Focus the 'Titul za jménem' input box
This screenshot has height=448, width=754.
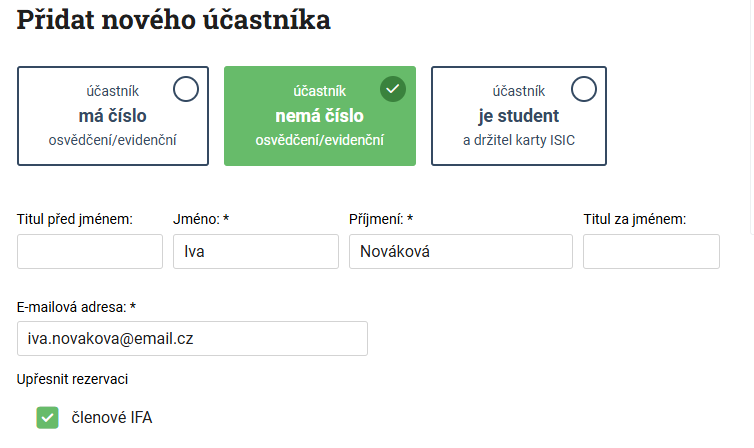pyautogui.click(x=651, y=251)
